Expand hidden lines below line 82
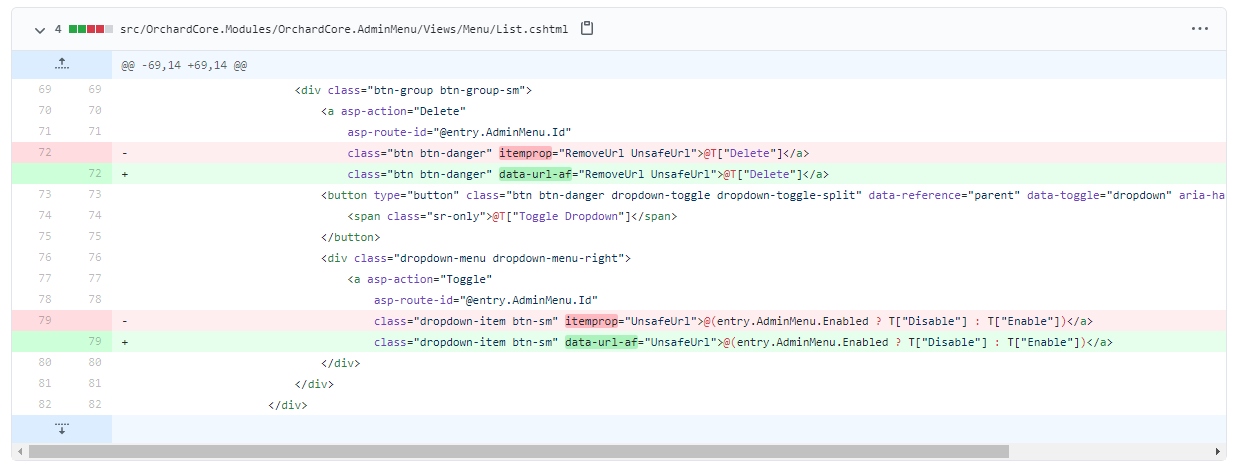Viewport: 1235px width, 468px height. tap(62, 429)
